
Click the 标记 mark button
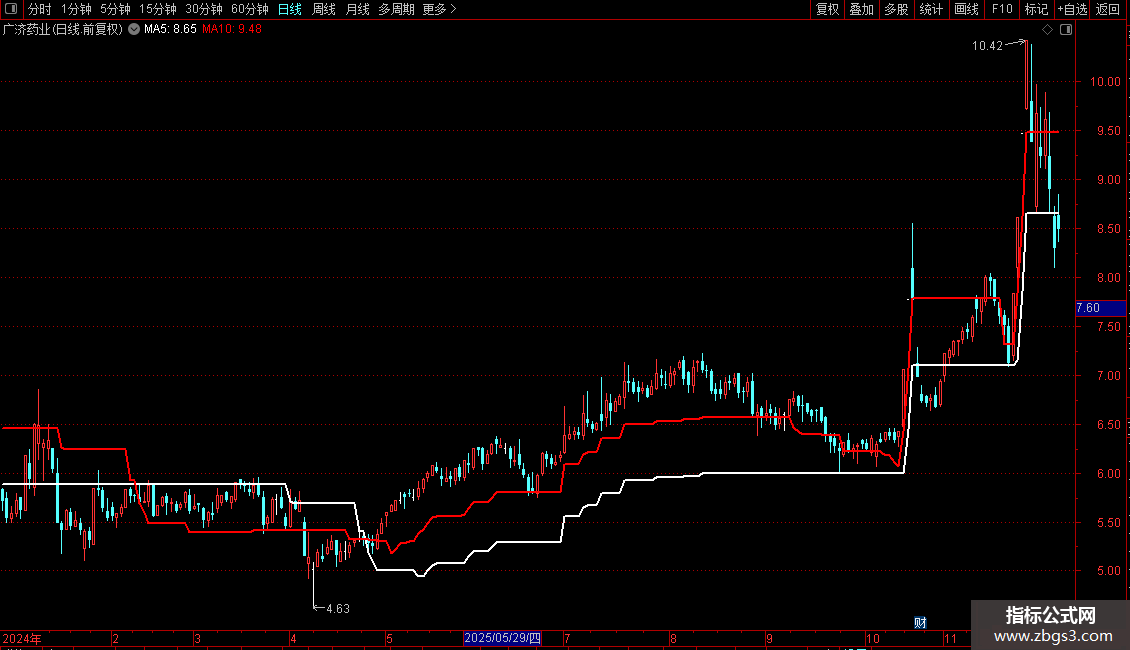[1036, 9]
